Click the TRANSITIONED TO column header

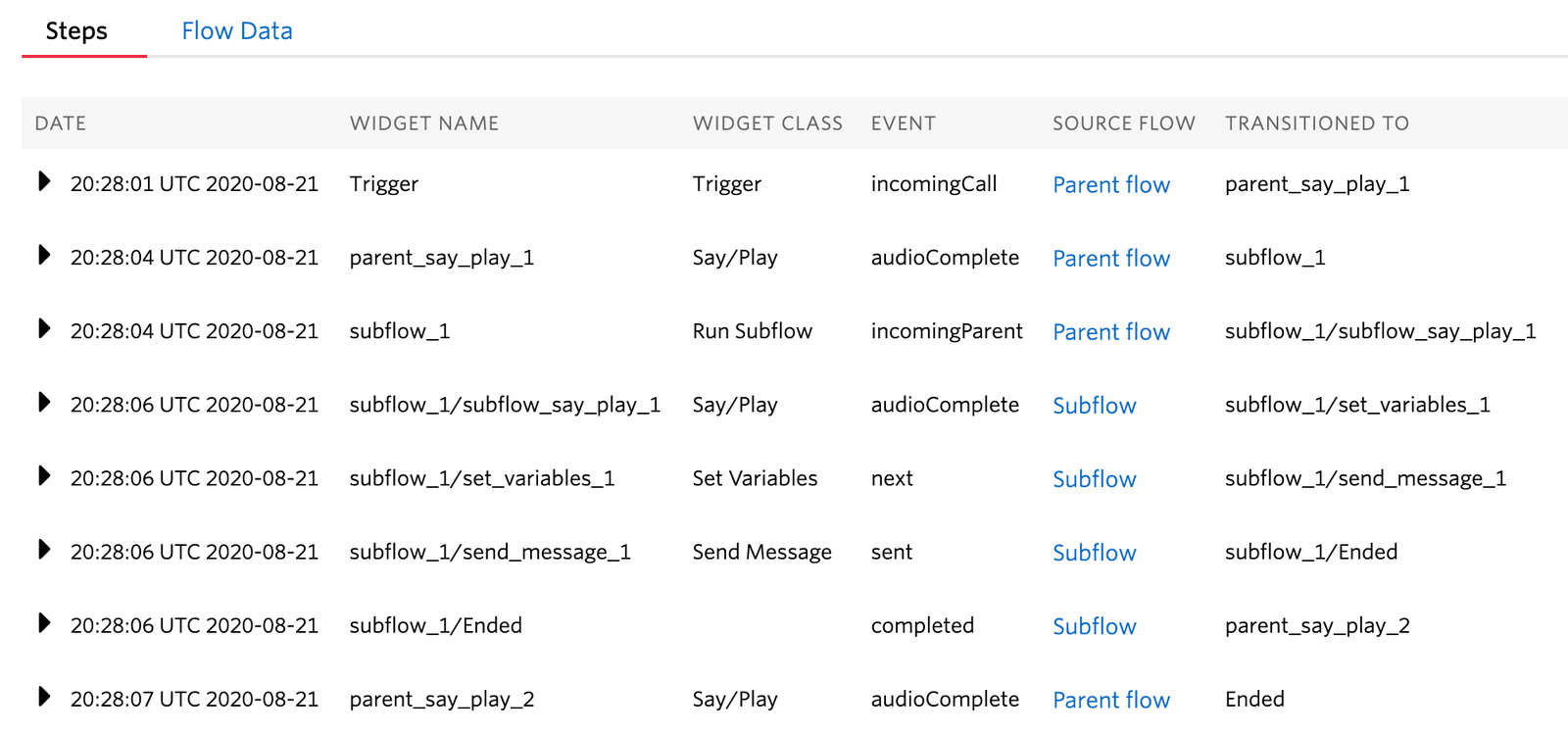point(1316,123)
